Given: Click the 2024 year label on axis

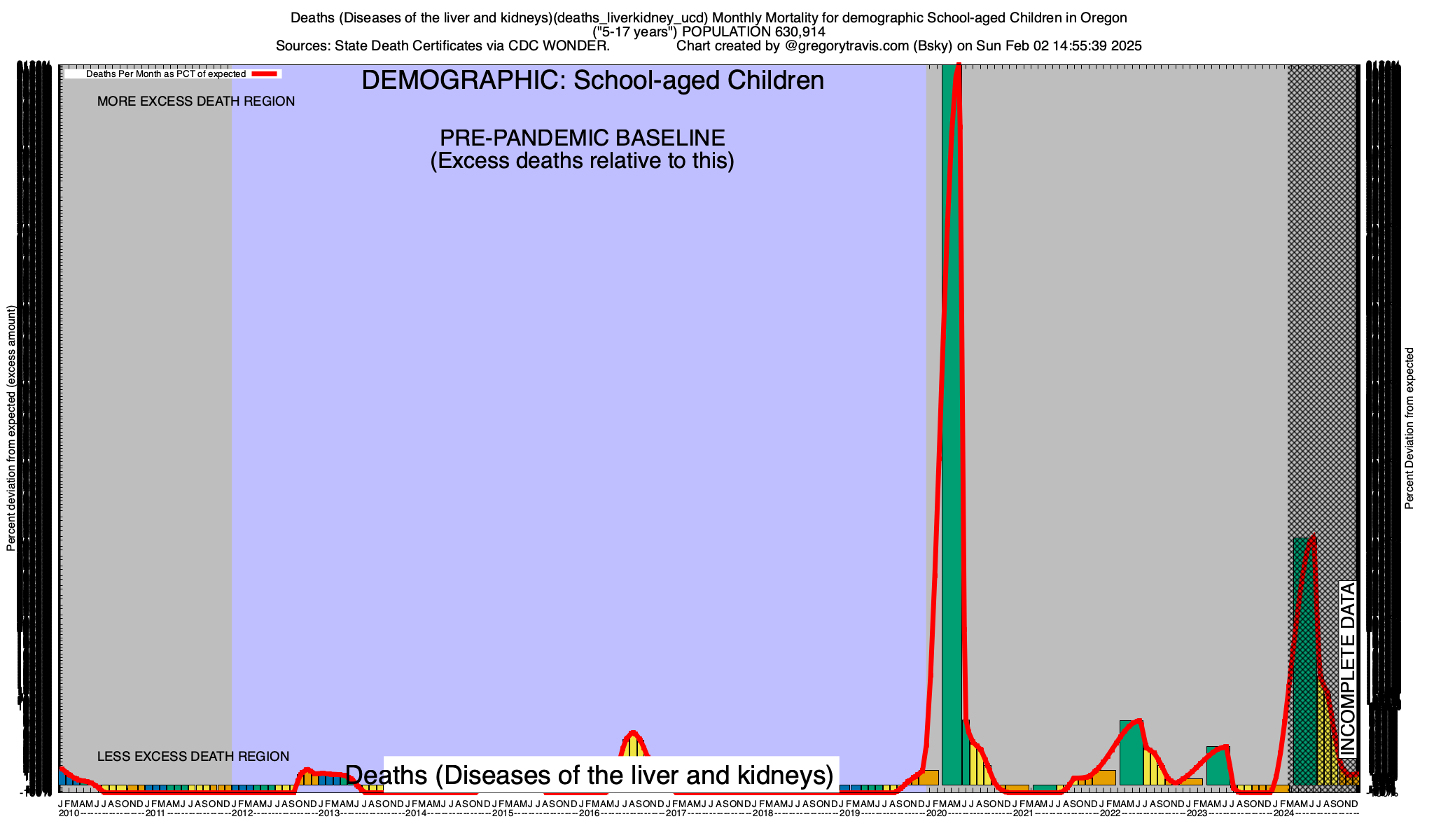Looking at the screenshot, I should pyautogui.click(x=1283, y=813).
